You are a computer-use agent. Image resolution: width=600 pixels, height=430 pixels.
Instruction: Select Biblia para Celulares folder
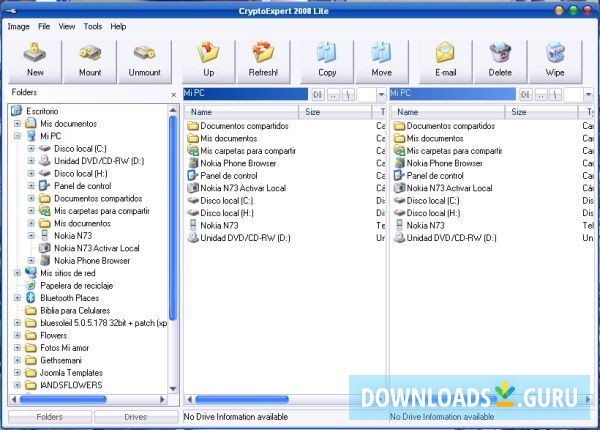[75, 310]
